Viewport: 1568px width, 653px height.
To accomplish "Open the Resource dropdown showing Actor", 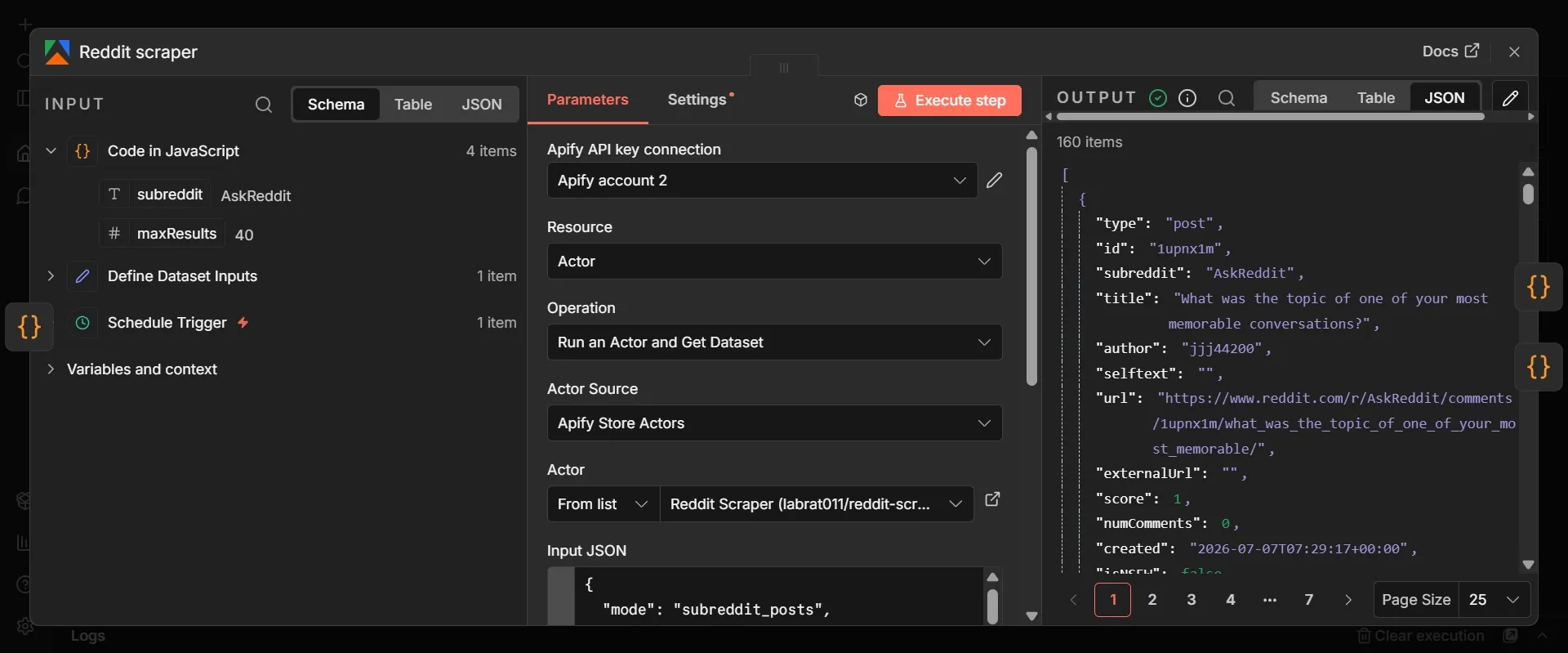I will (x=774, y=262).
